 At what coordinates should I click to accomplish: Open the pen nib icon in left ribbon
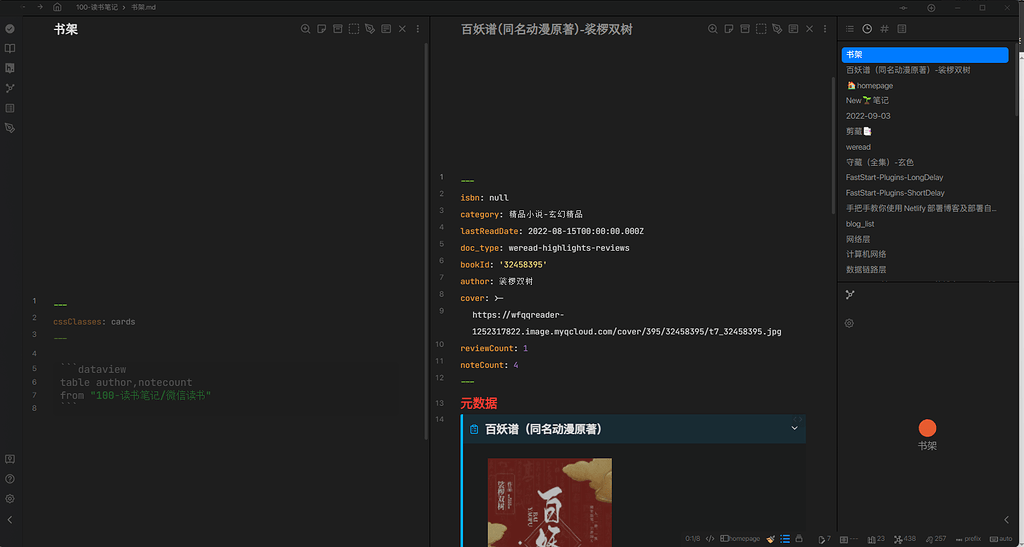click(x=10, y=128)
